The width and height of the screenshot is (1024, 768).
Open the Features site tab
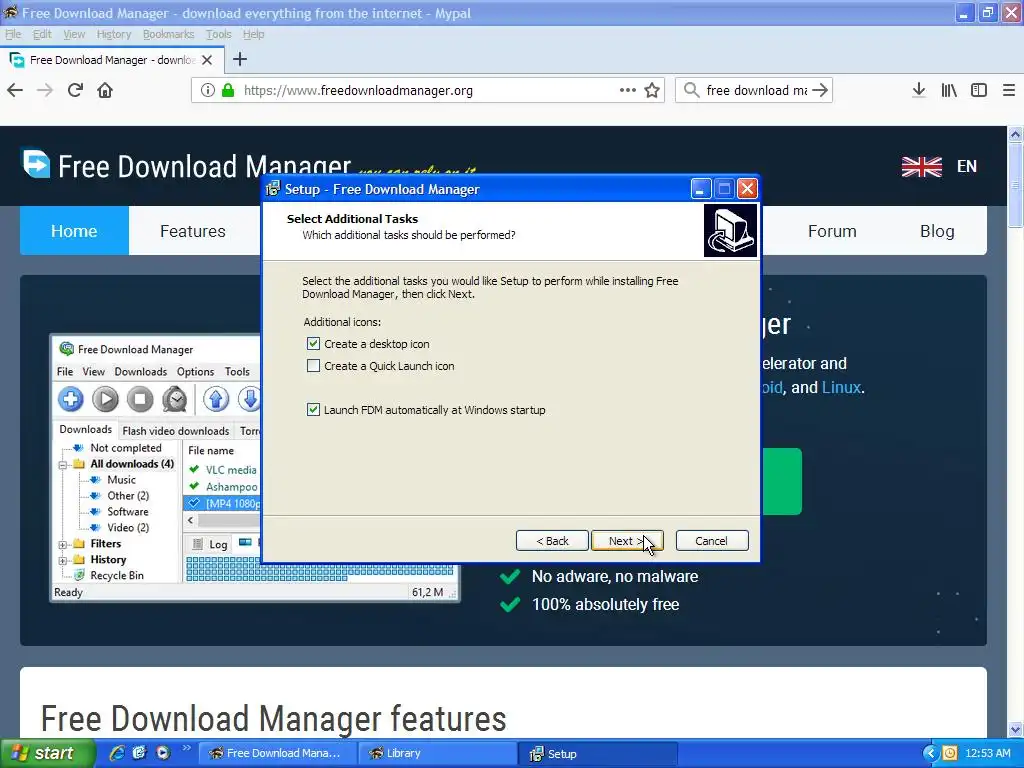tap(193, 231)
